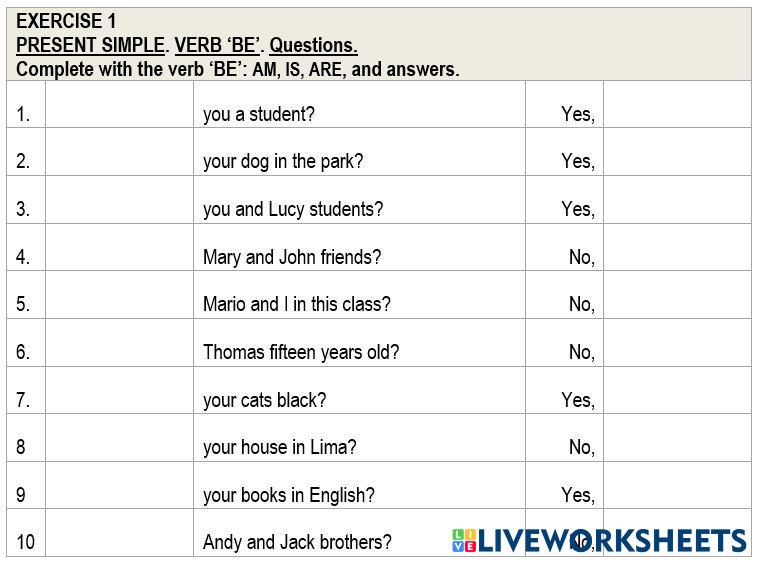Click the blank before 'Mario and I in this class?'

tap(119, 295)
